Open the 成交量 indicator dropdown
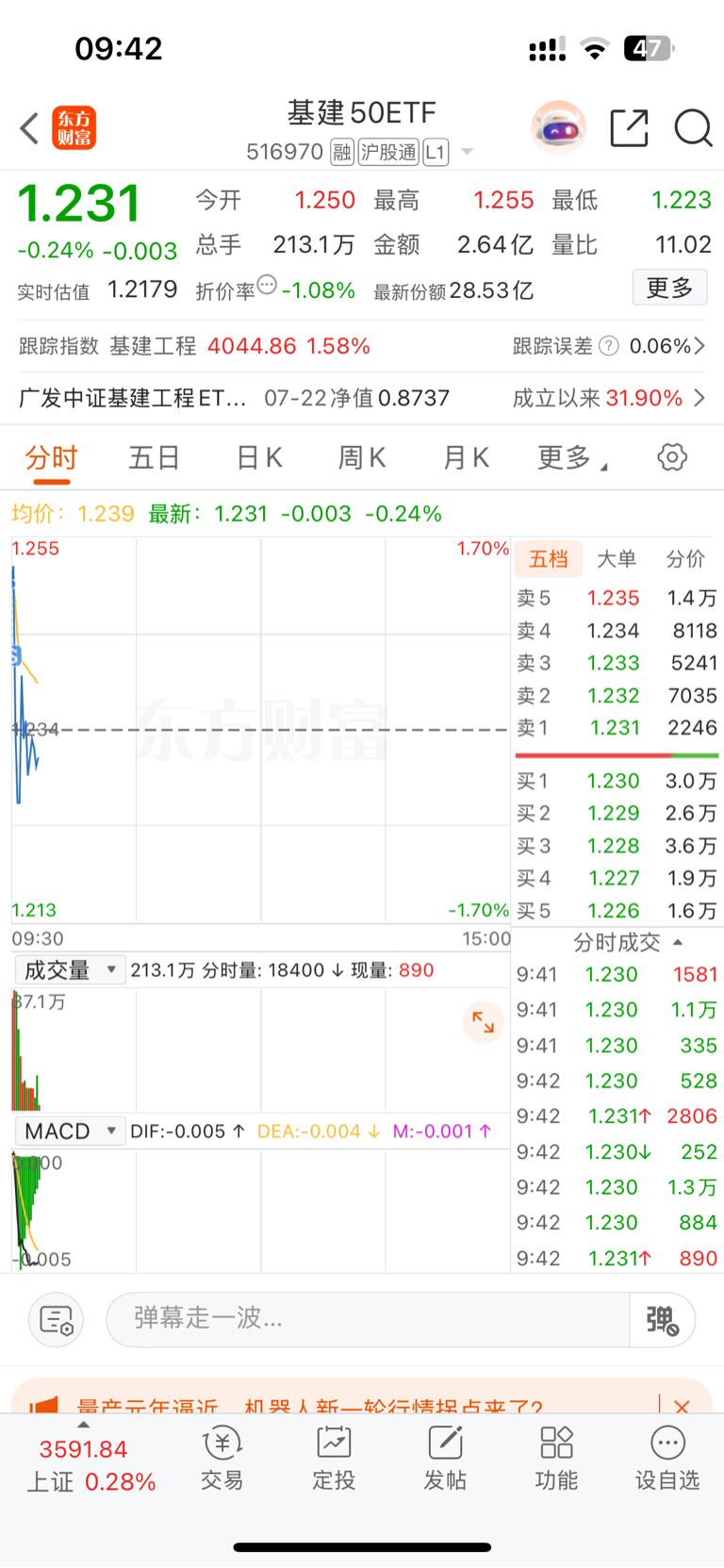This screenshot has width=724, height=1568. [70, 970]
